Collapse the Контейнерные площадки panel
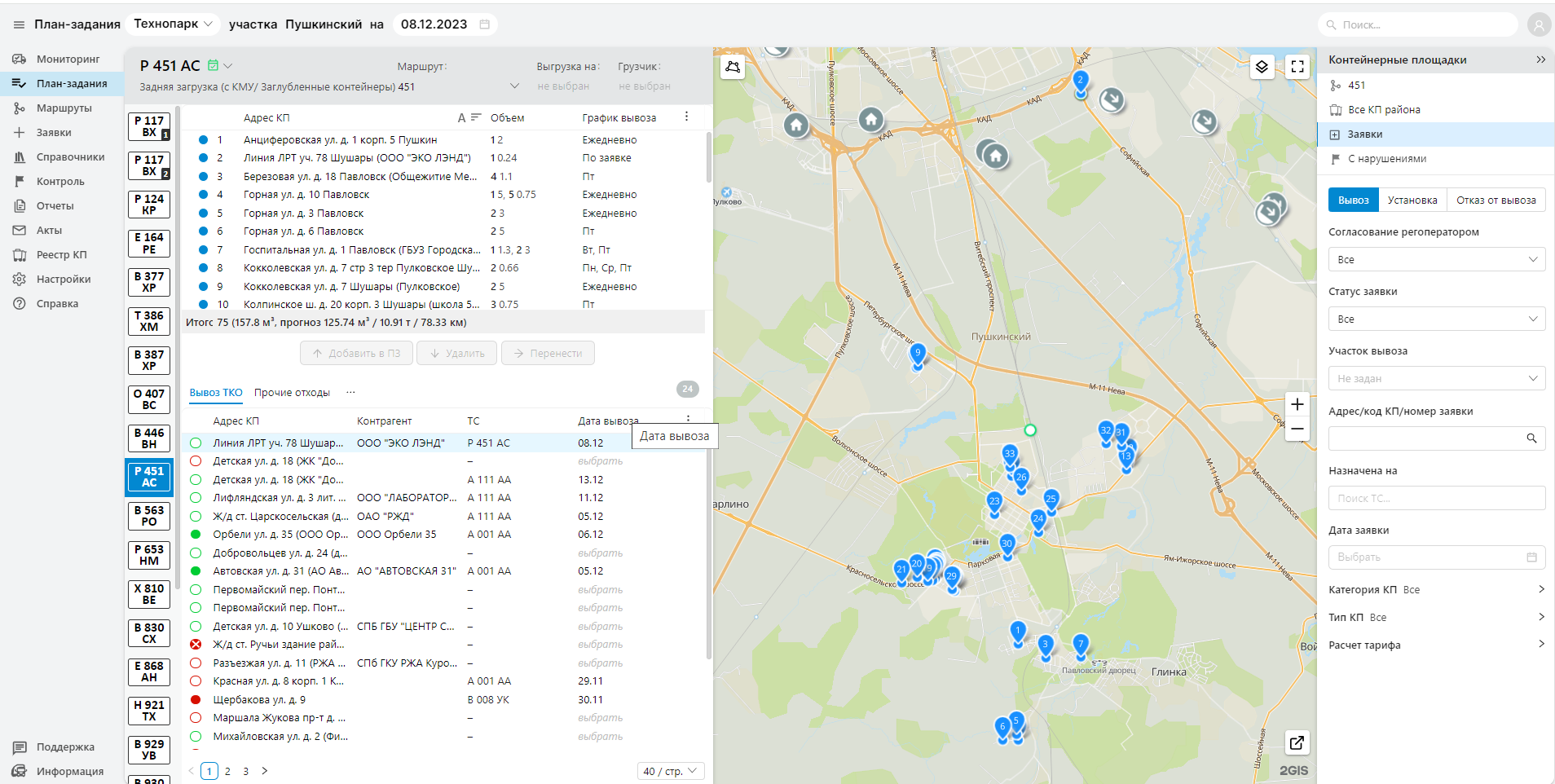The height and width of the screenshot is (784, 1555). 1540,59
